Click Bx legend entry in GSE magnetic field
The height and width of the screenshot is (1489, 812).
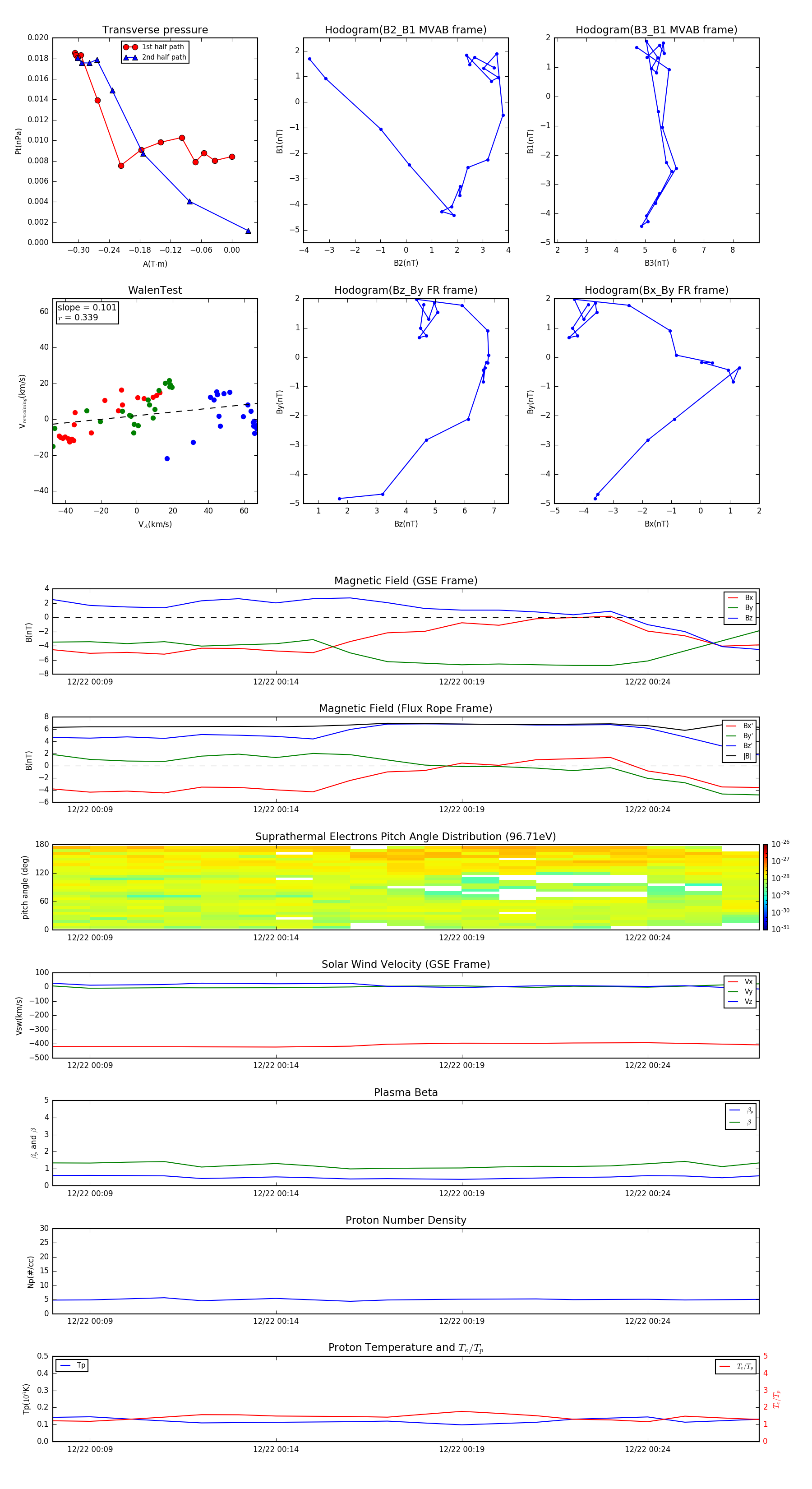pyautogui.click(x=740, y=598)
